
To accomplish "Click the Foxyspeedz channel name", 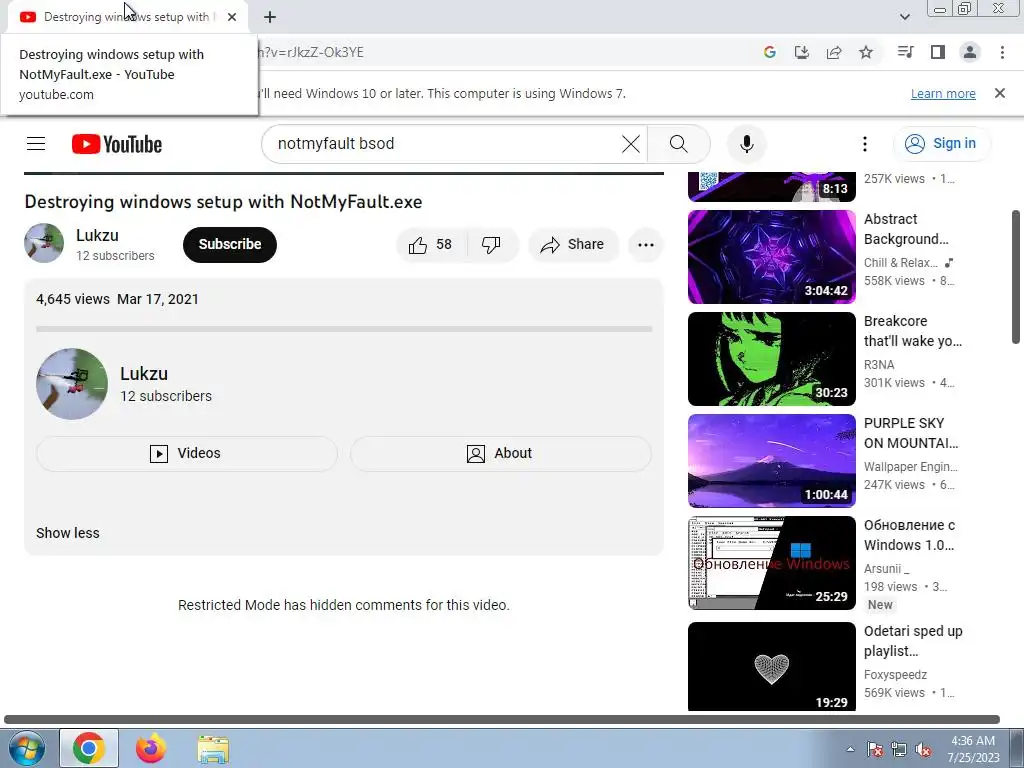I will coord(895,674).
